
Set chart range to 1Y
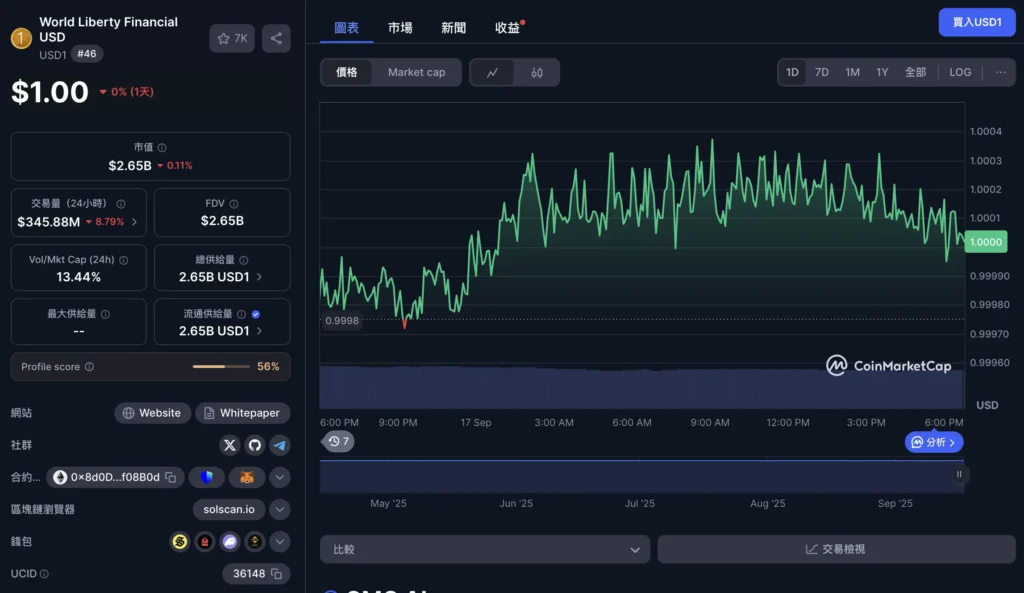tap(882, 72)
